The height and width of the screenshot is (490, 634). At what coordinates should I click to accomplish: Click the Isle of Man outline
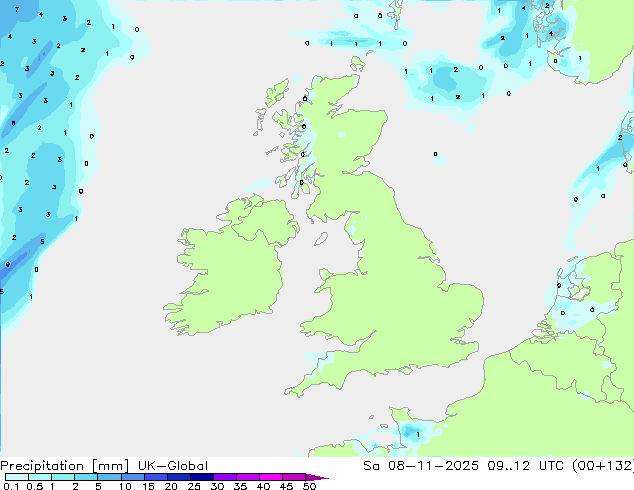click(x=321, y=239)
